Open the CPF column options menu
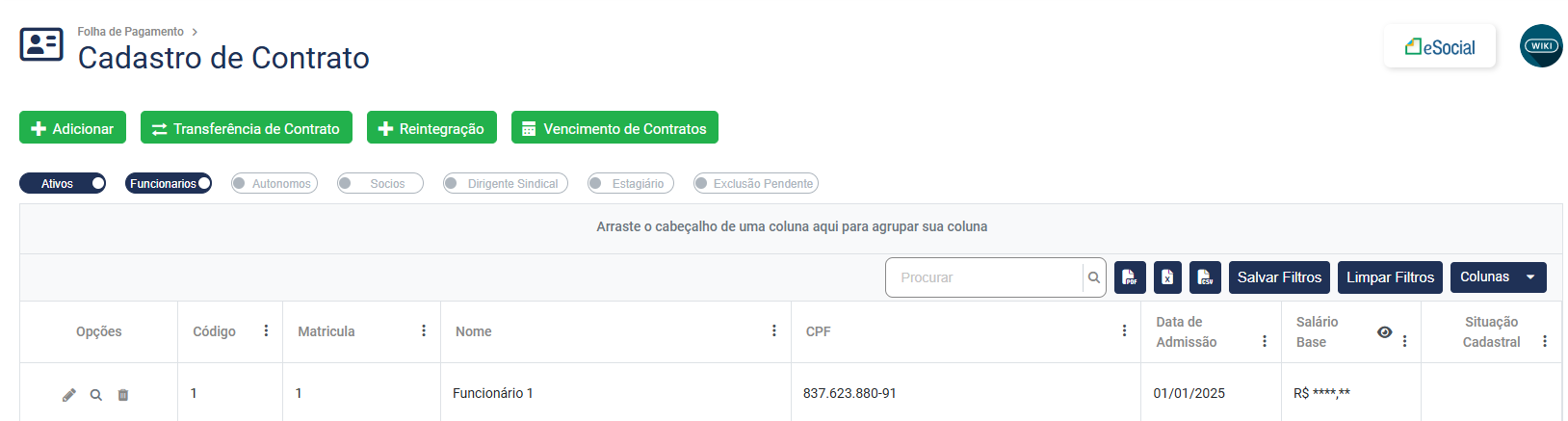The height and width of the screenshot is (421, 1568). 1124,331
